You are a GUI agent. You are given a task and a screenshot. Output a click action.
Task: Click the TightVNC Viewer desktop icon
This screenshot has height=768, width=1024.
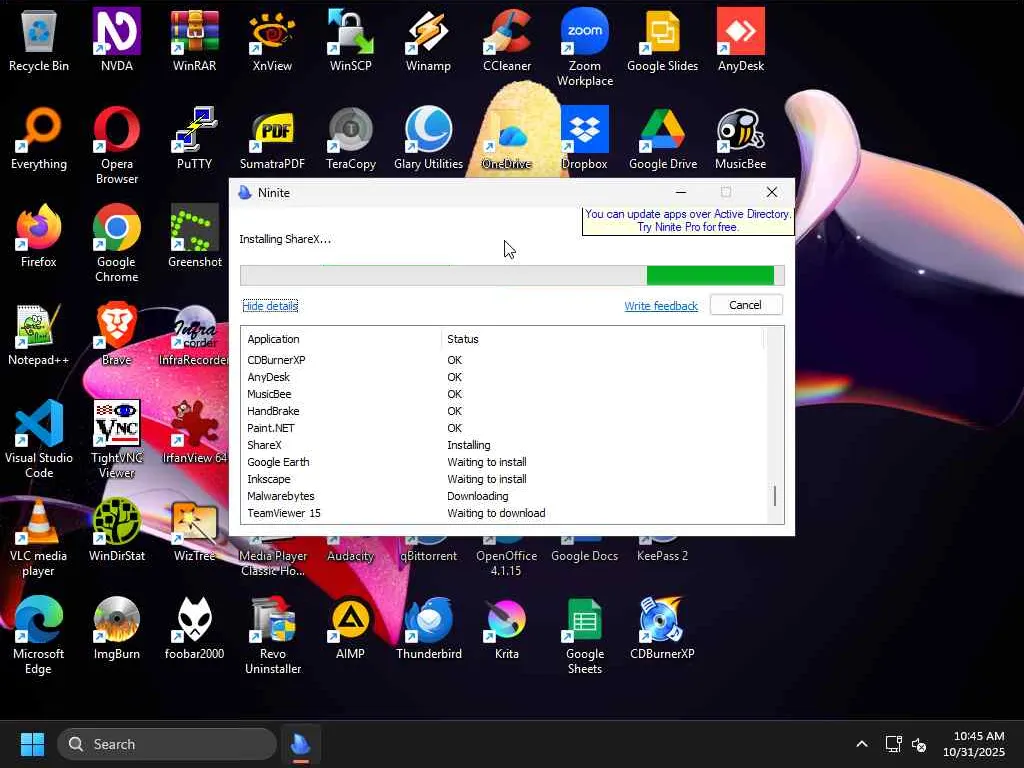coord(117,440)
